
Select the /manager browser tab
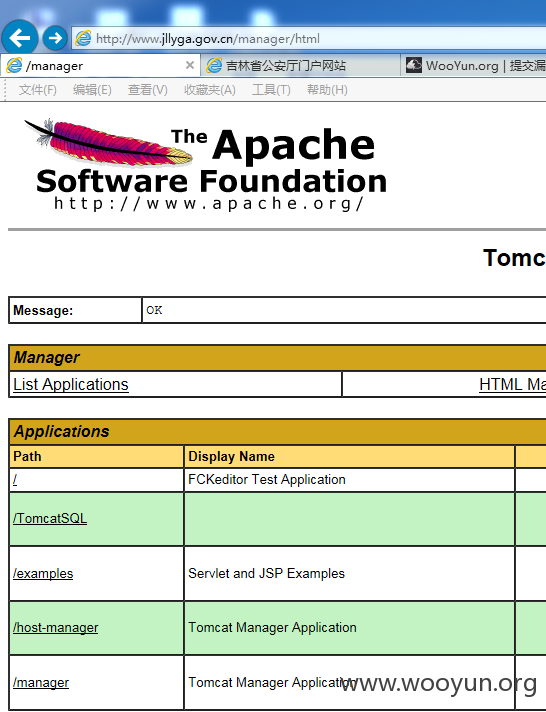(100, 65)
